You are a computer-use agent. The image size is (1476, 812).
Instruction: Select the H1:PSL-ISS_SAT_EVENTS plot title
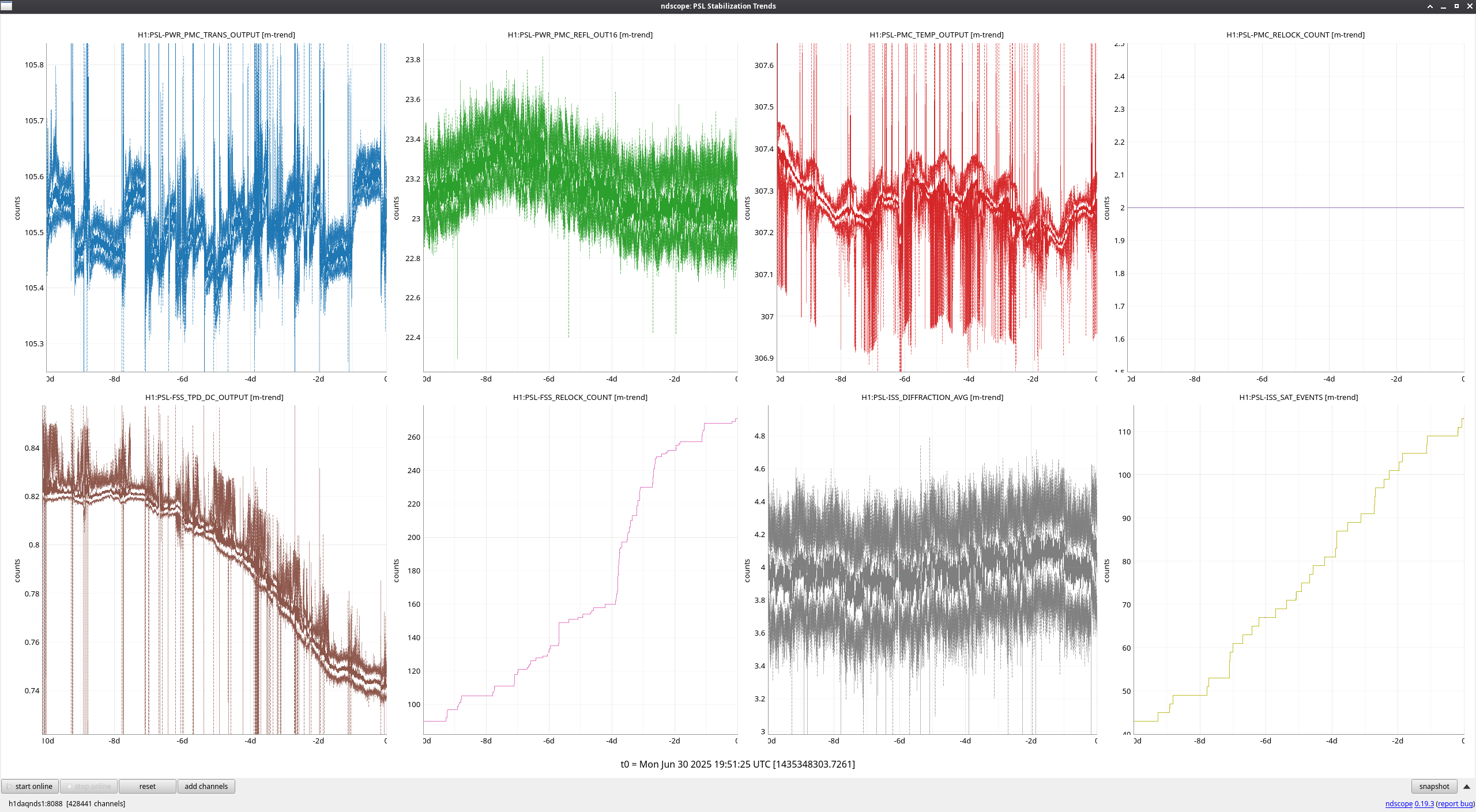(x=1298, y=397)
